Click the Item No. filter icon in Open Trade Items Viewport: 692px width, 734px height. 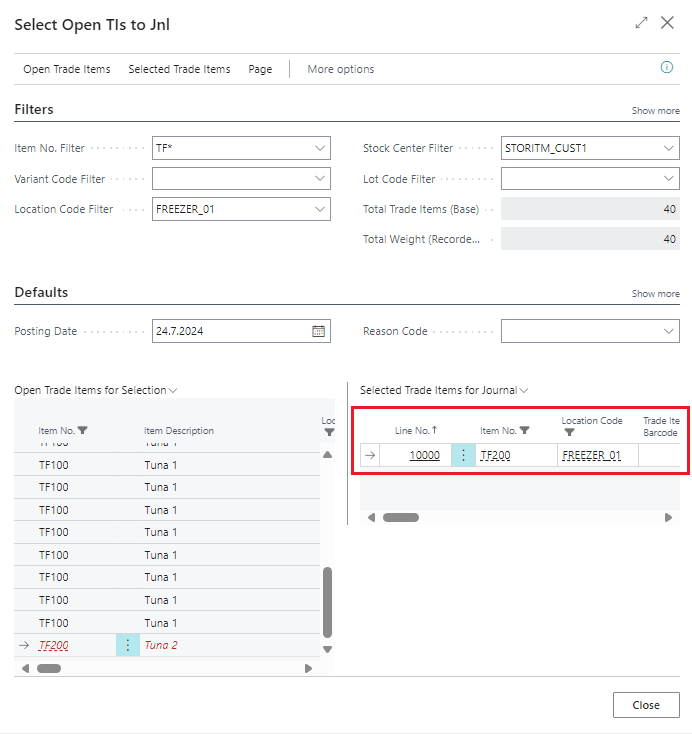[82, 431]
